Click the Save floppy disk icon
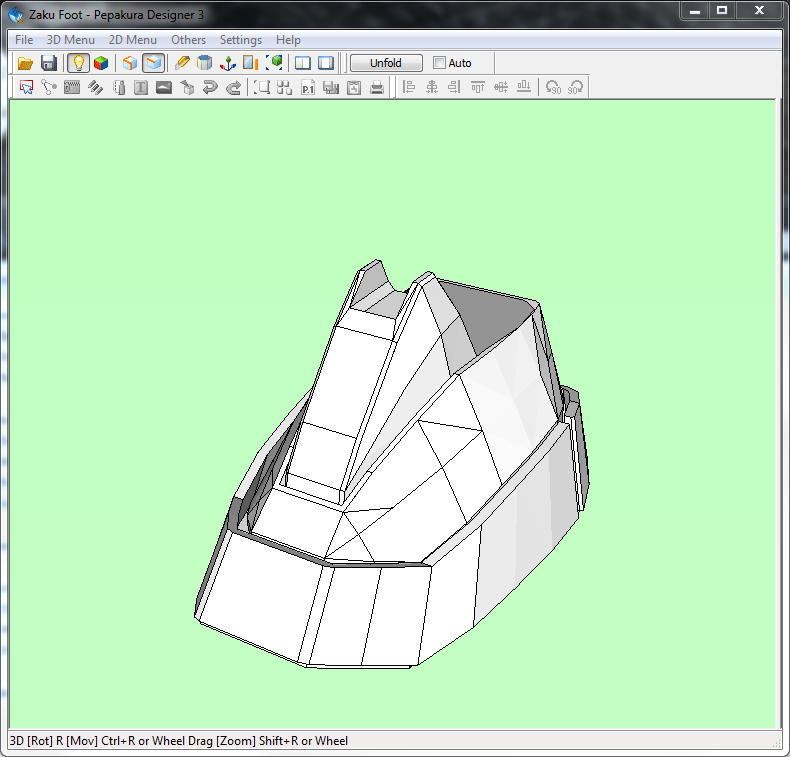The image size is (790, 757). (x=48, y=63)
